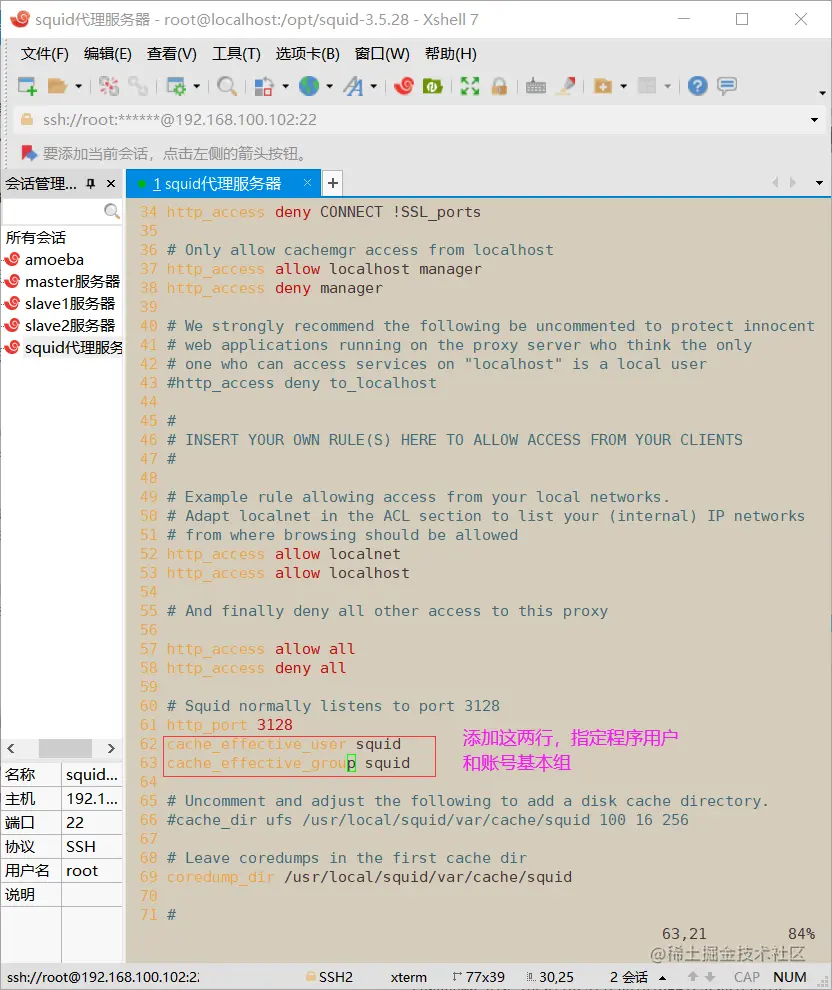Image resolution: width=832 pixels, height=990 pixels.
Task: Click the 2 会话 status bar arrow
Action: pos(663,977)
